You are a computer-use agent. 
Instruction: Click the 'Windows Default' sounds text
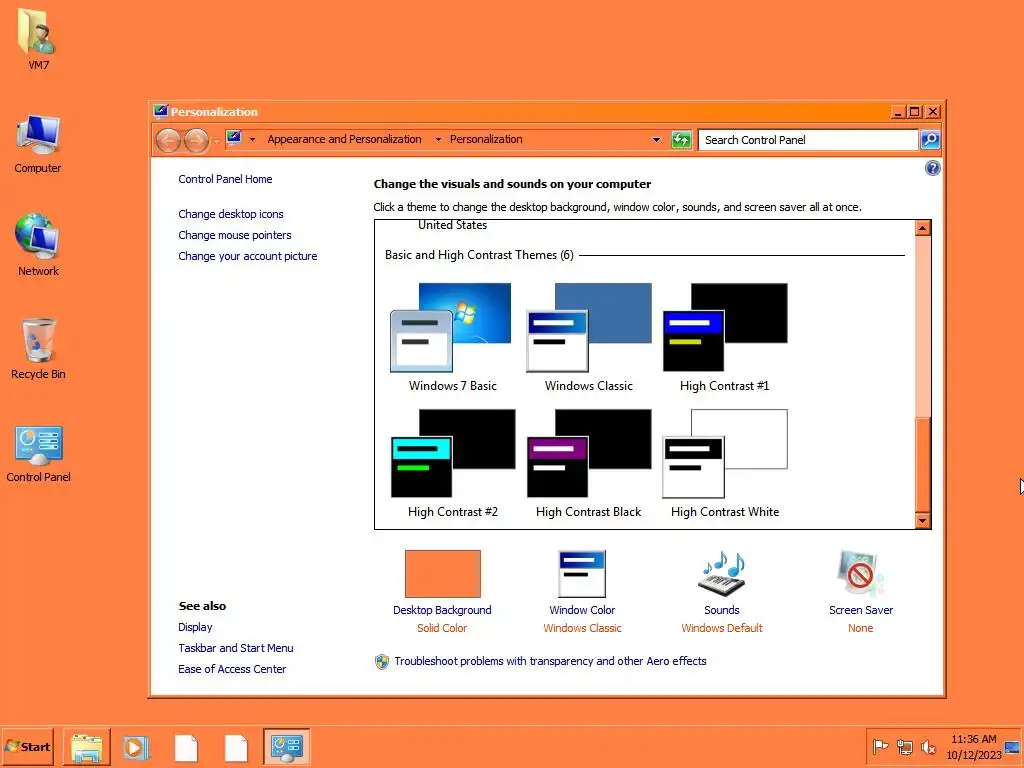point(722,628)
